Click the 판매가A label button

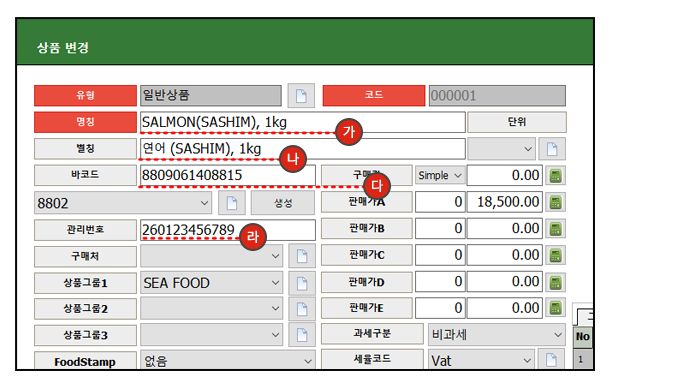[367, 202]
